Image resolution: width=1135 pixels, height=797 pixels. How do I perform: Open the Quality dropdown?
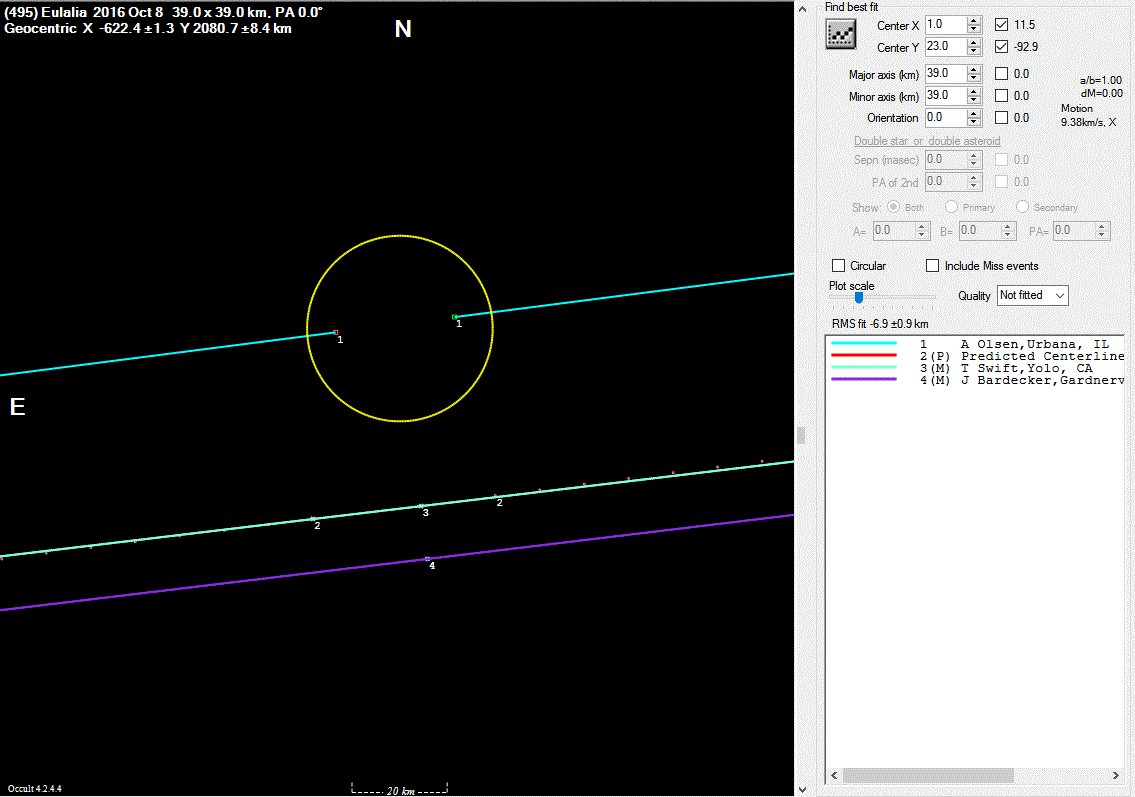coord(1032,295)
